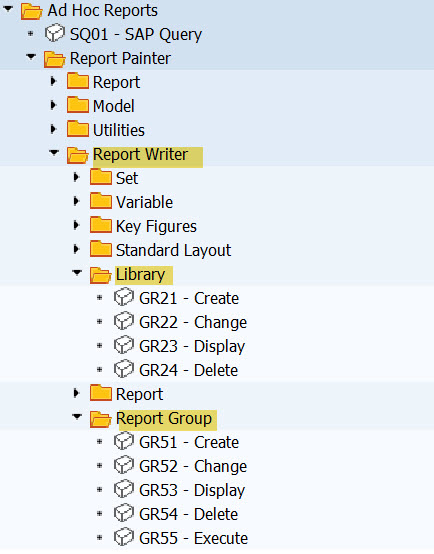This screenshot has width=434, height=554.
Task: Click the Standard Layout folder icon
Action: [x=101, y=249]
